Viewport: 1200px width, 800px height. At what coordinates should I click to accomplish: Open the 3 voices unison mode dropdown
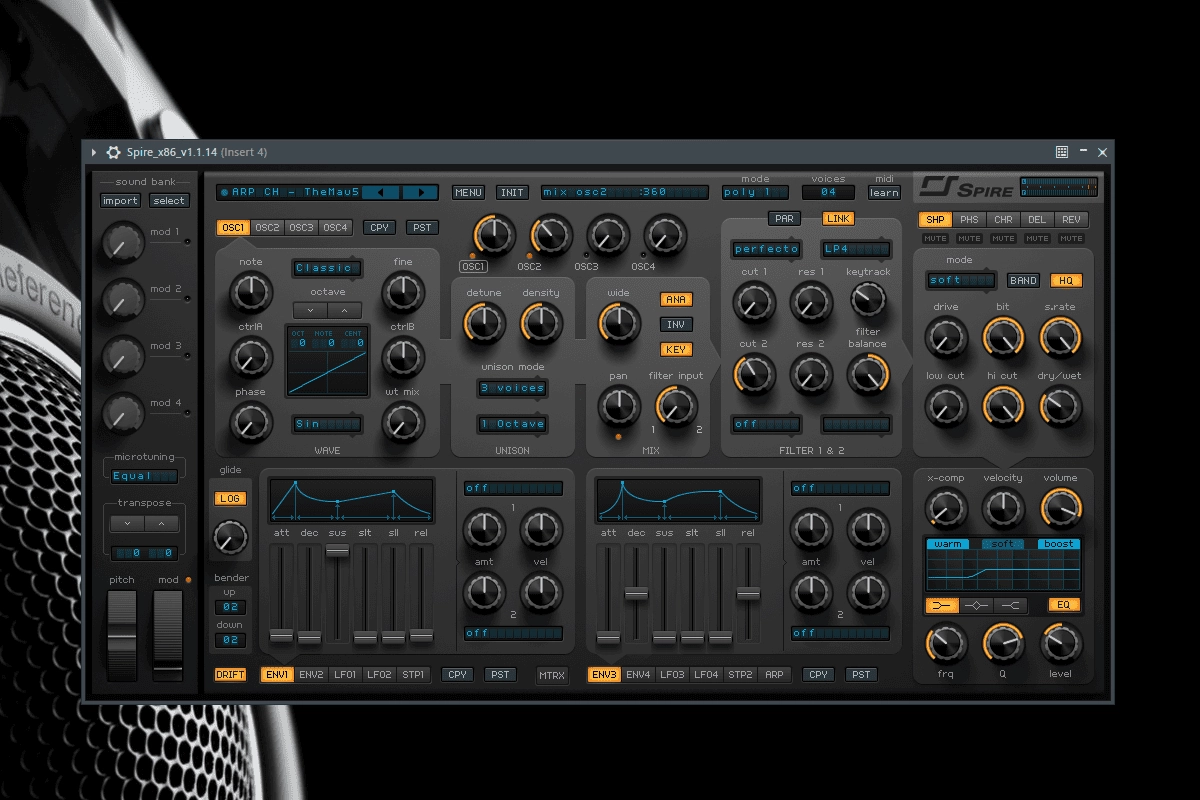point(512,388)
